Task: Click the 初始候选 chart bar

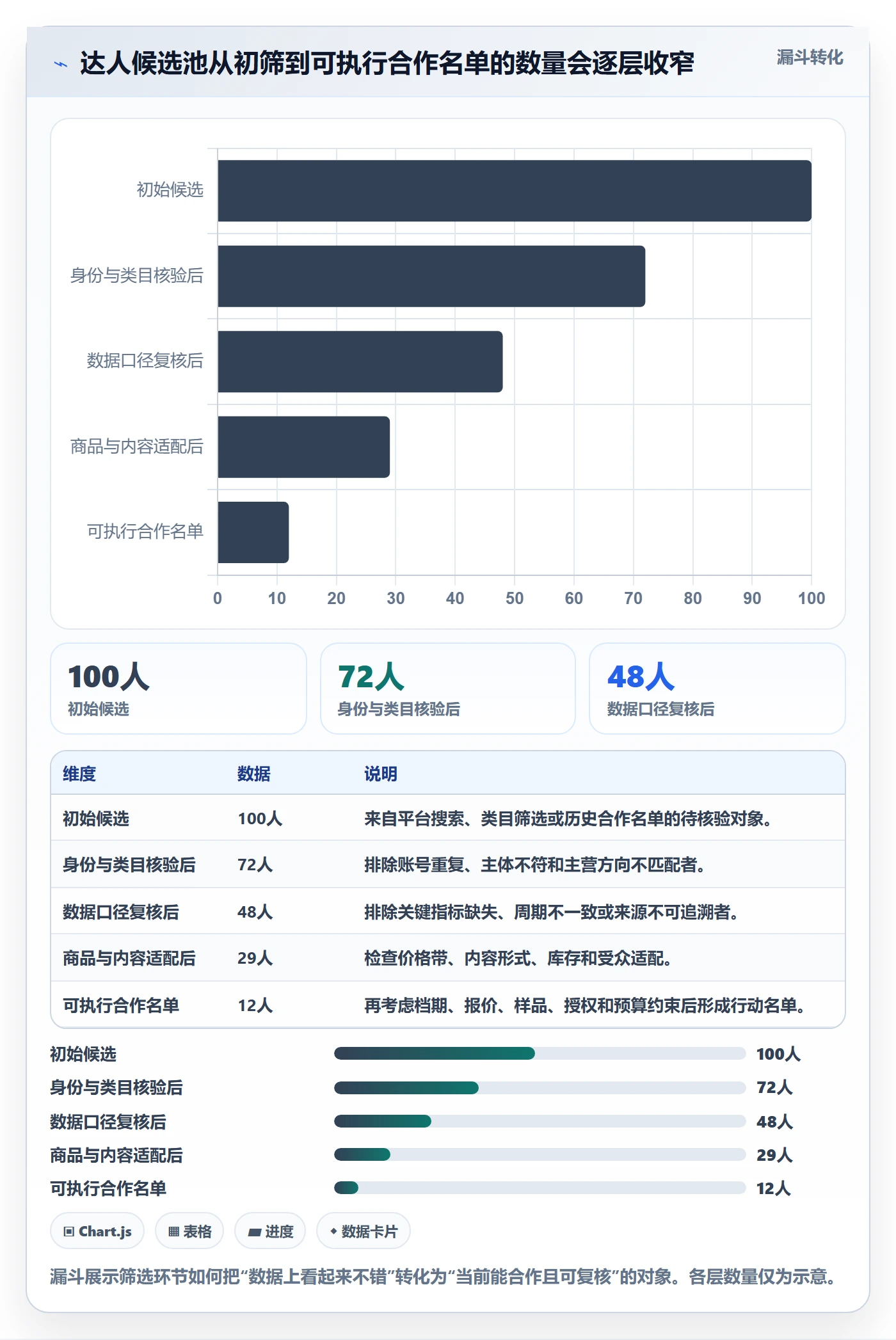Action: (x=515, y=191)
